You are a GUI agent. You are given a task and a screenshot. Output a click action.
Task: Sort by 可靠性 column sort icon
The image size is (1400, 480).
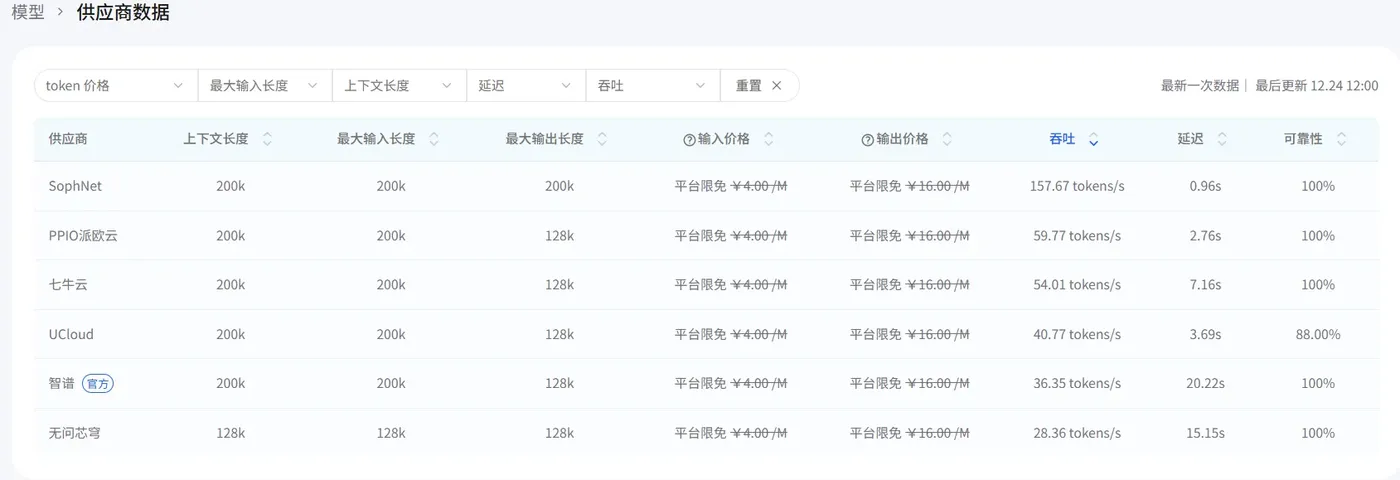(1341, 140)
